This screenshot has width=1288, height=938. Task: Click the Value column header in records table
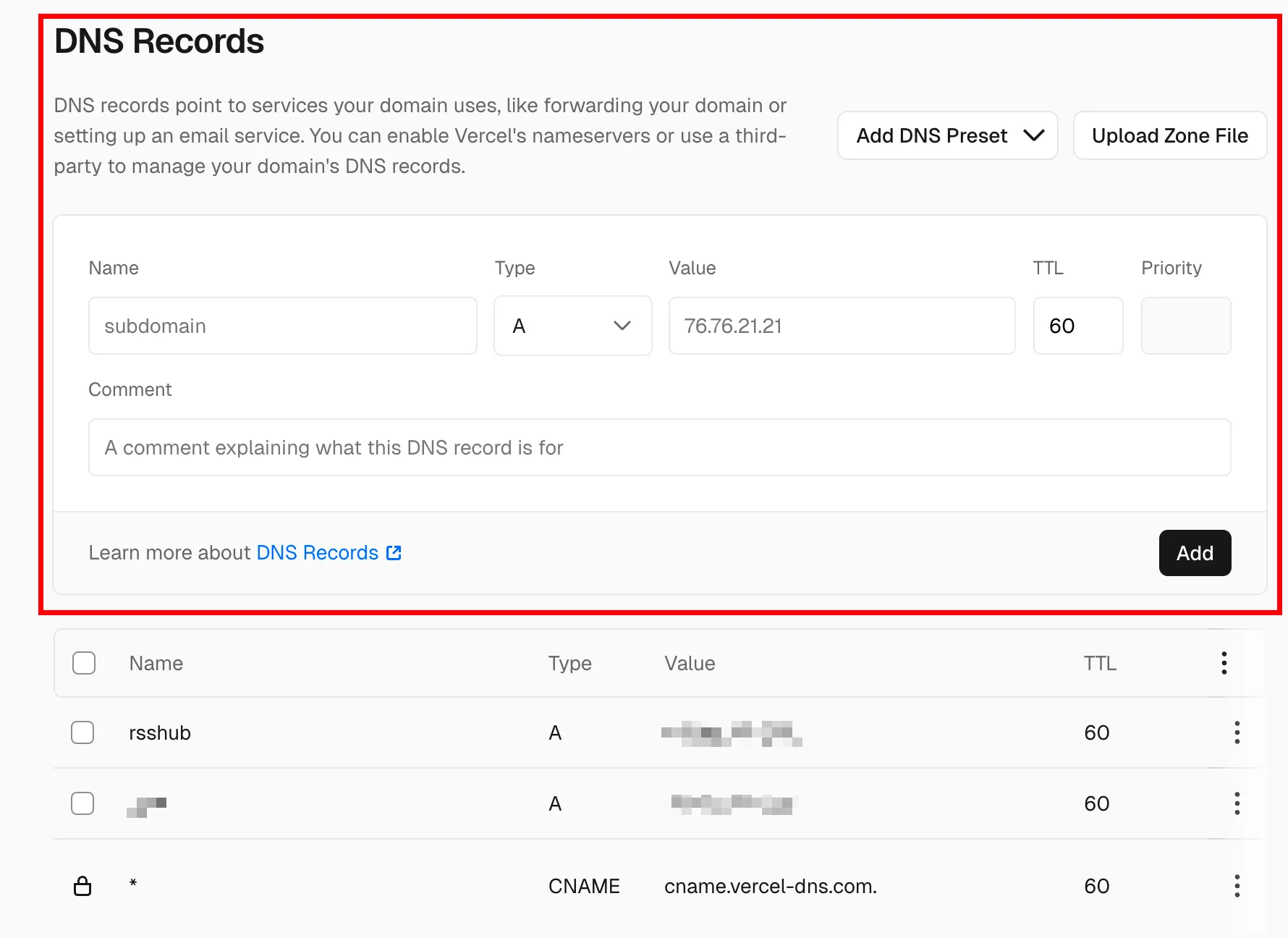(690, 663)
